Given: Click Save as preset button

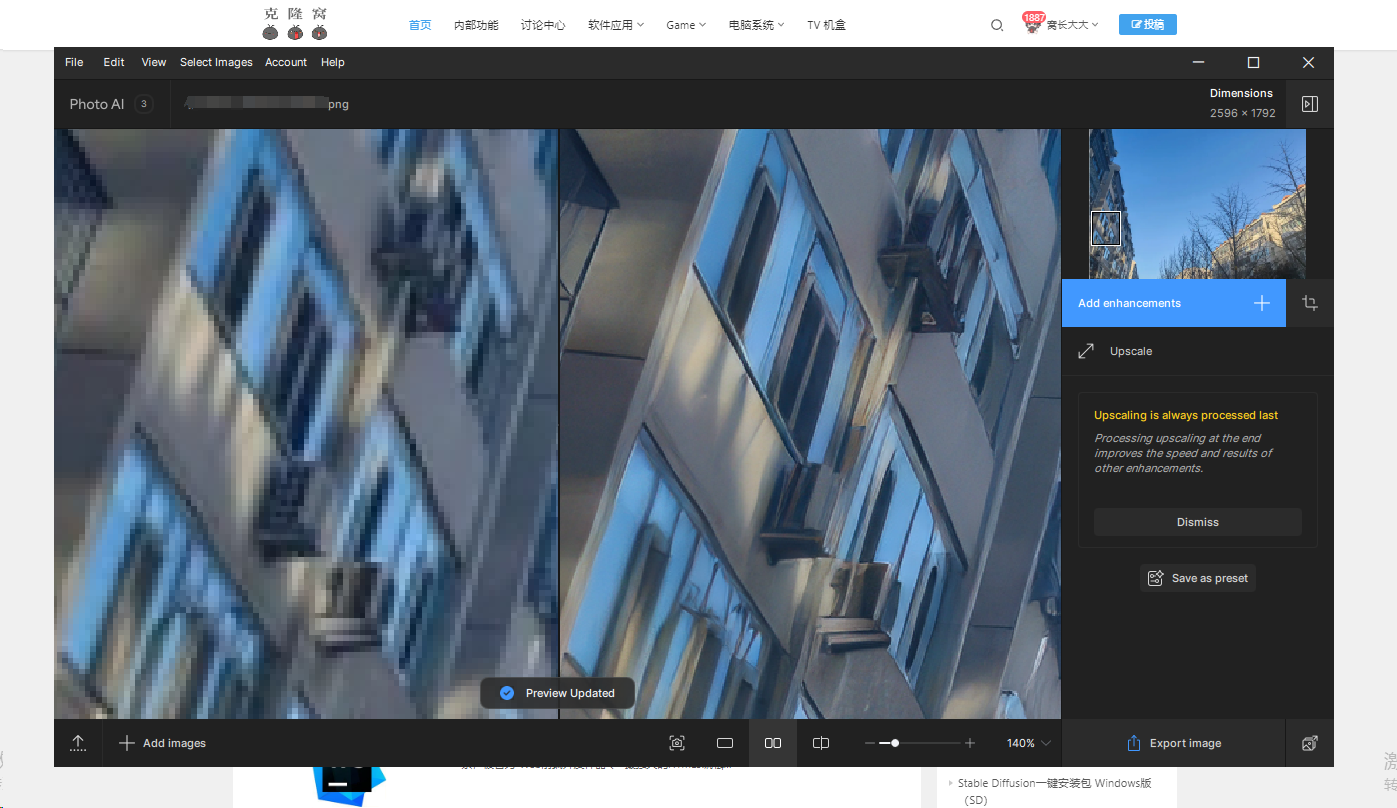Looking at the screenshot, I should pos(1198,578).
